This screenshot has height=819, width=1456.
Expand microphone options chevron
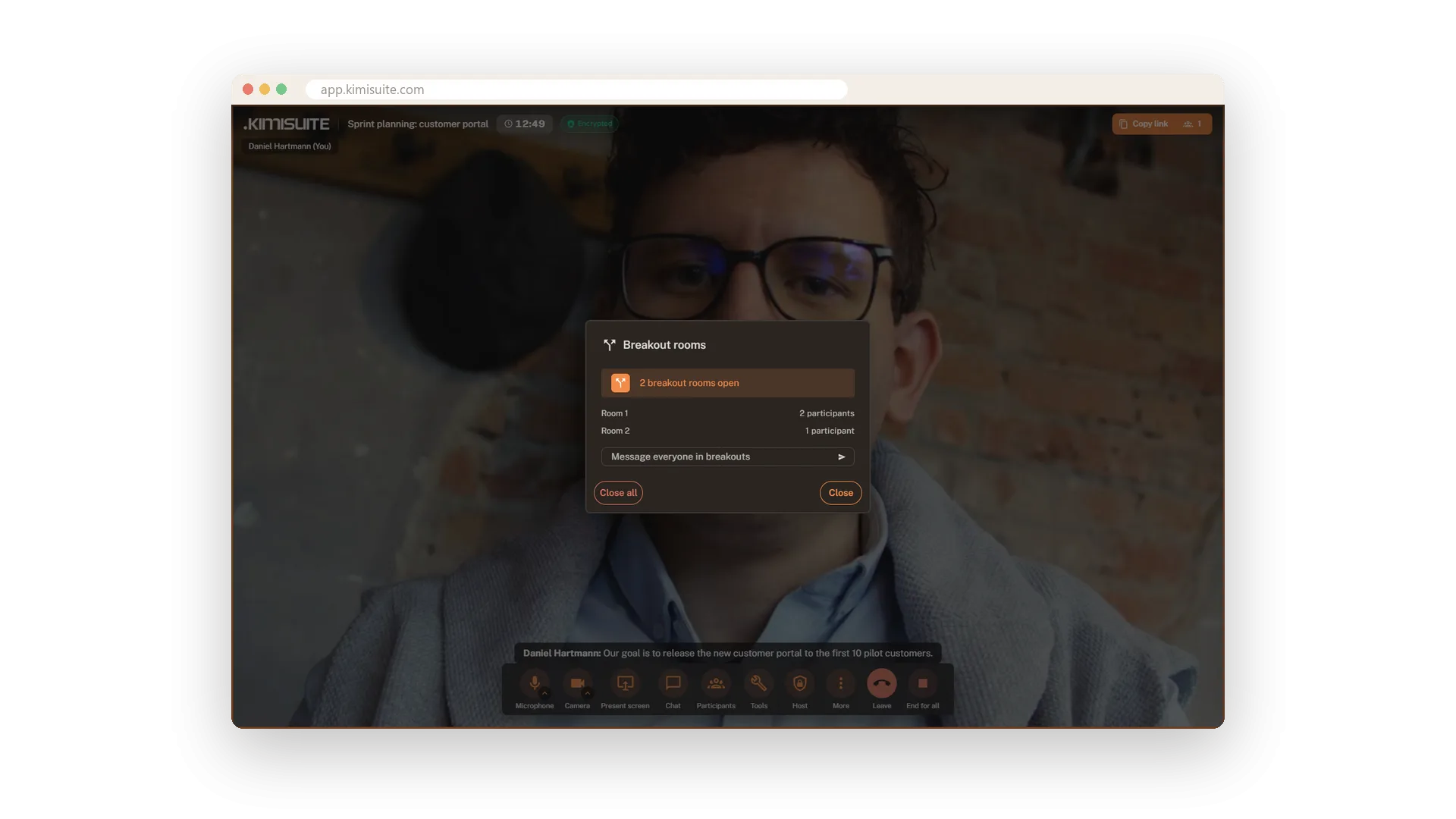coord(544,693)
